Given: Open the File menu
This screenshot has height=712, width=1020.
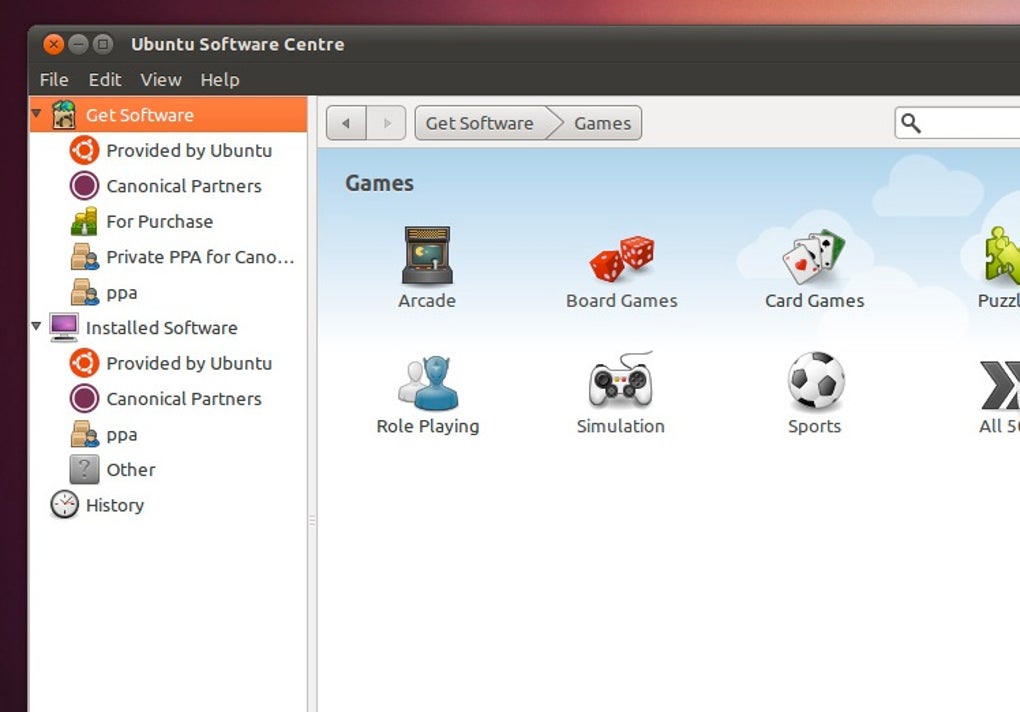Looking at the screenshot, I should tap(53, 79).
